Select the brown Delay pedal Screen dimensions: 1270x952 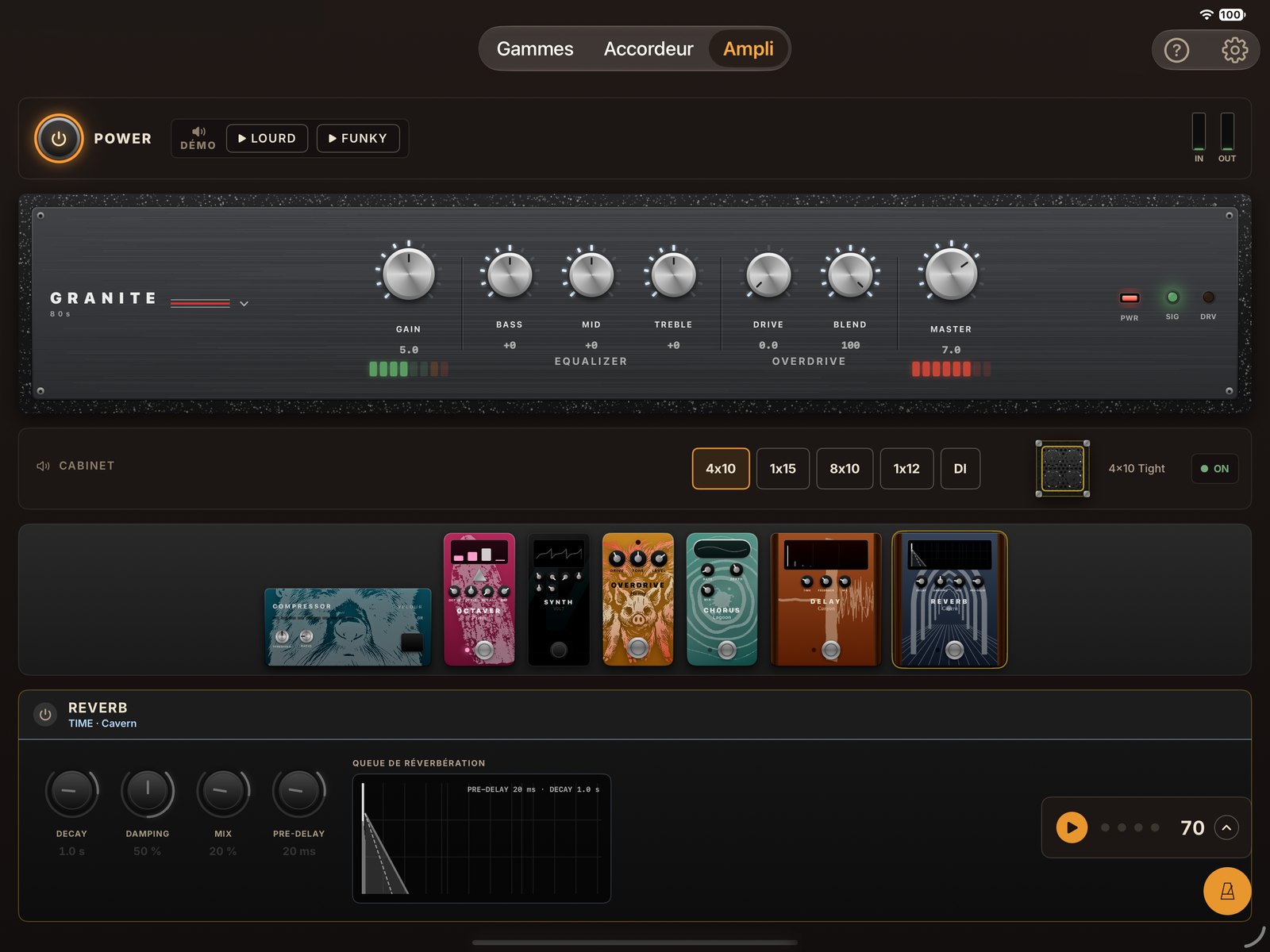(825, 599)
